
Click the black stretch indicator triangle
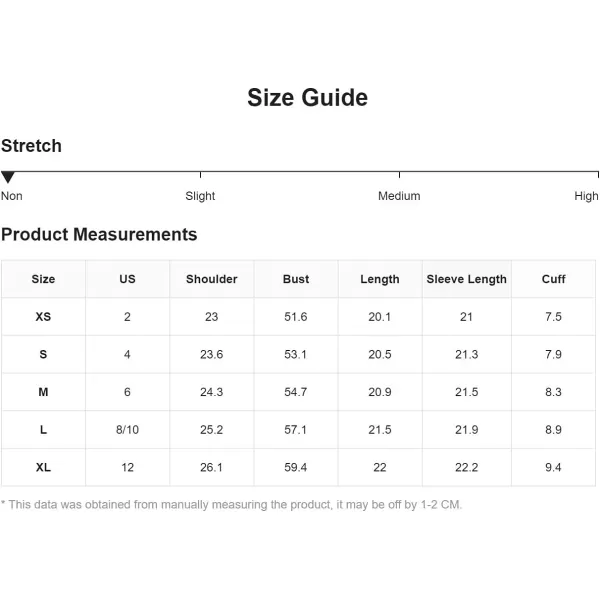pos(8,177)
